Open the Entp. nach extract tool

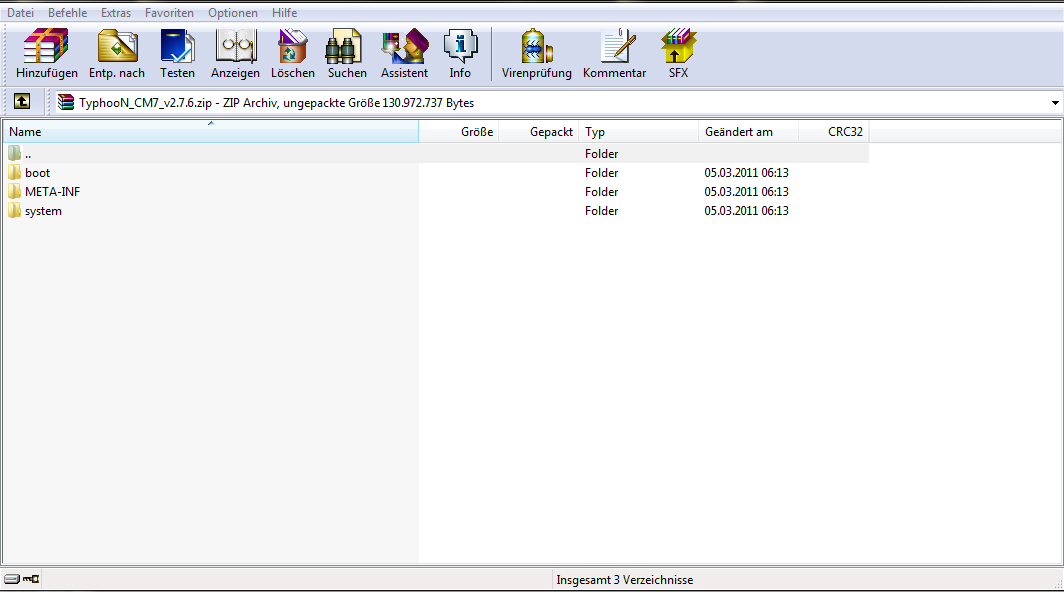coord(117,54)
